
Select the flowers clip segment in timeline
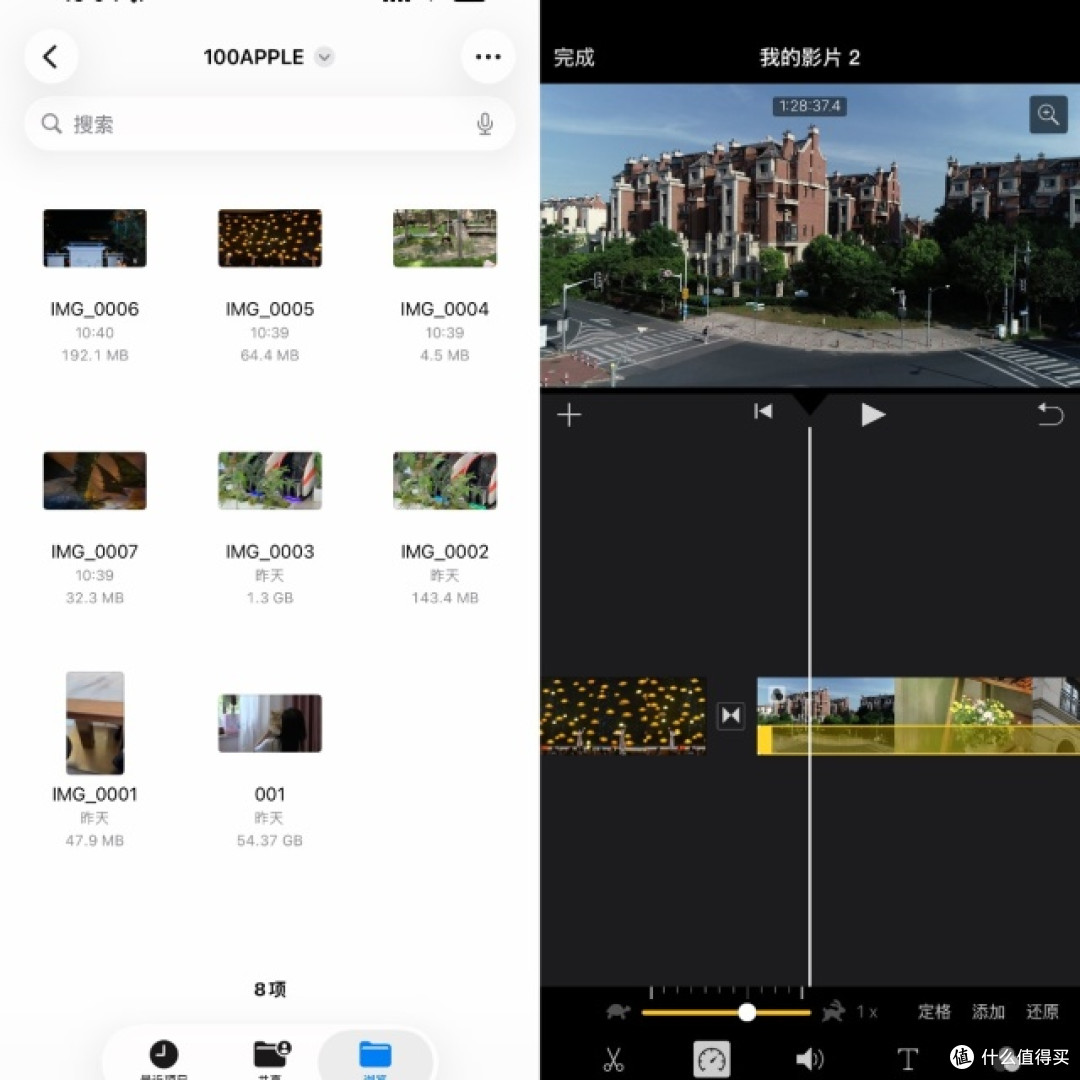[x=962, y=716]
